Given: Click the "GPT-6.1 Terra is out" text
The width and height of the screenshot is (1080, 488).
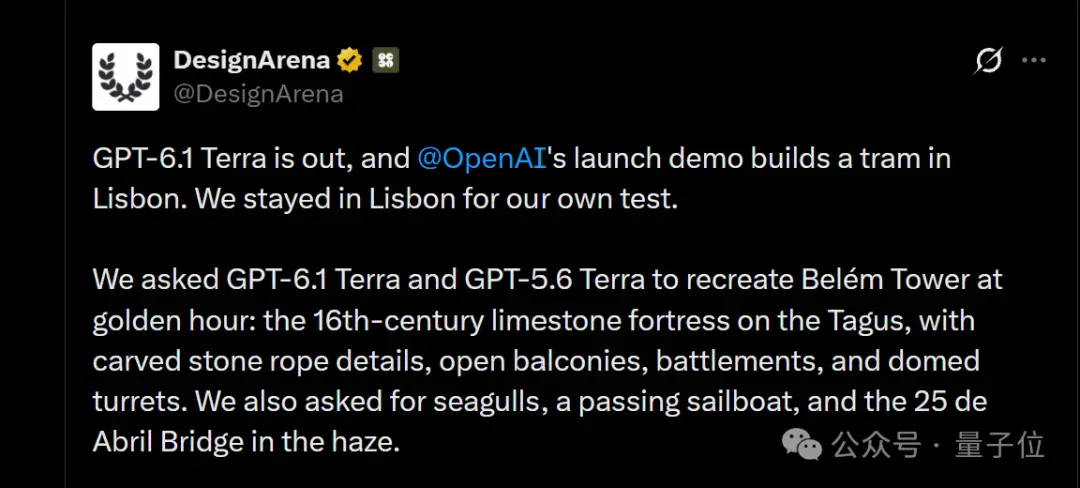Looking at the screenshot, I should (x=221, y=159).
